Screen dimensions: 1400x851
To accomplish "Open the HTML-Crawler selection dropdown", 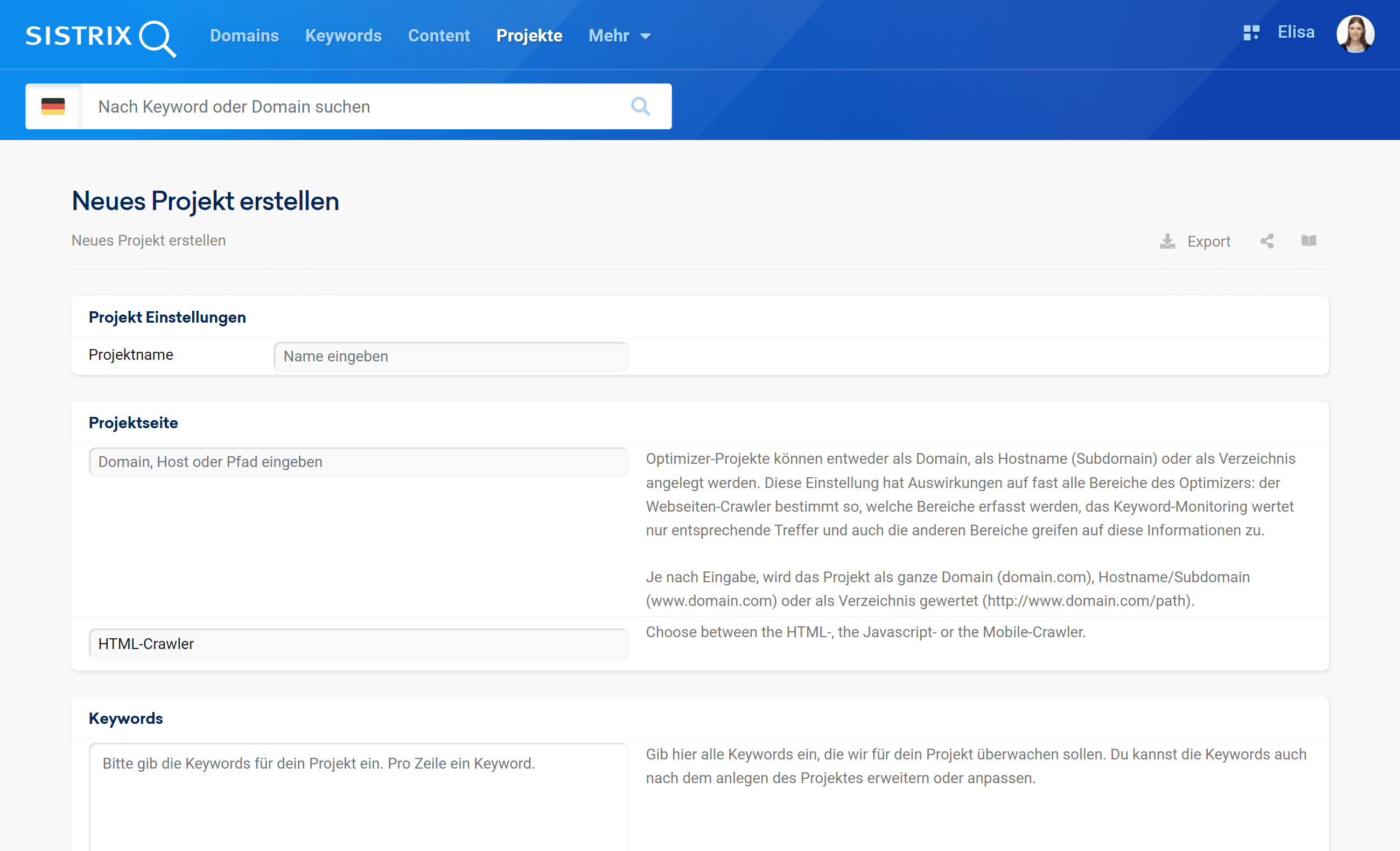I will pos(358,644).
